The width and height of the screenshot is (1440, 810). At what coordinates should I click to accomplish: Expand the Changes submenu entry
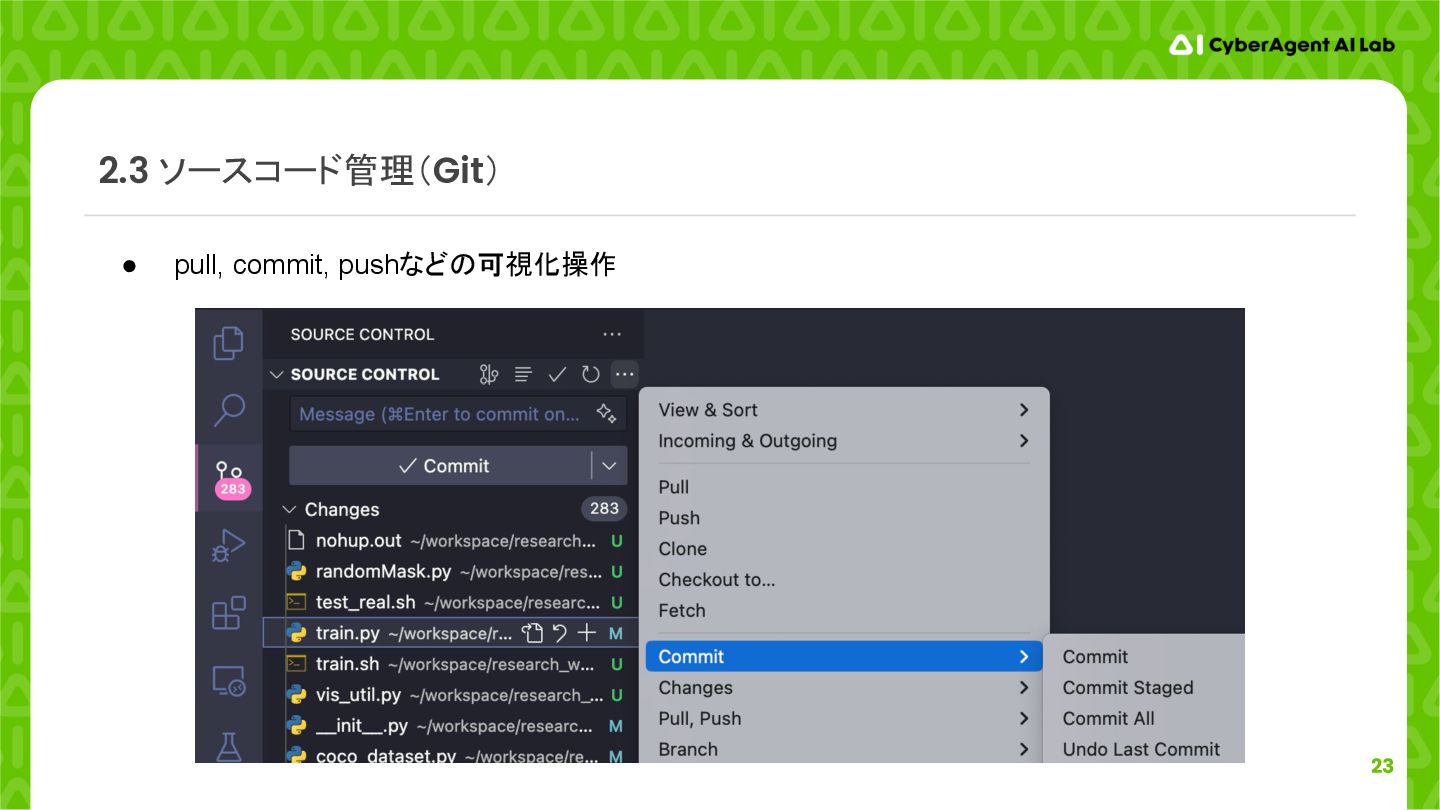[x=843, y=688]
